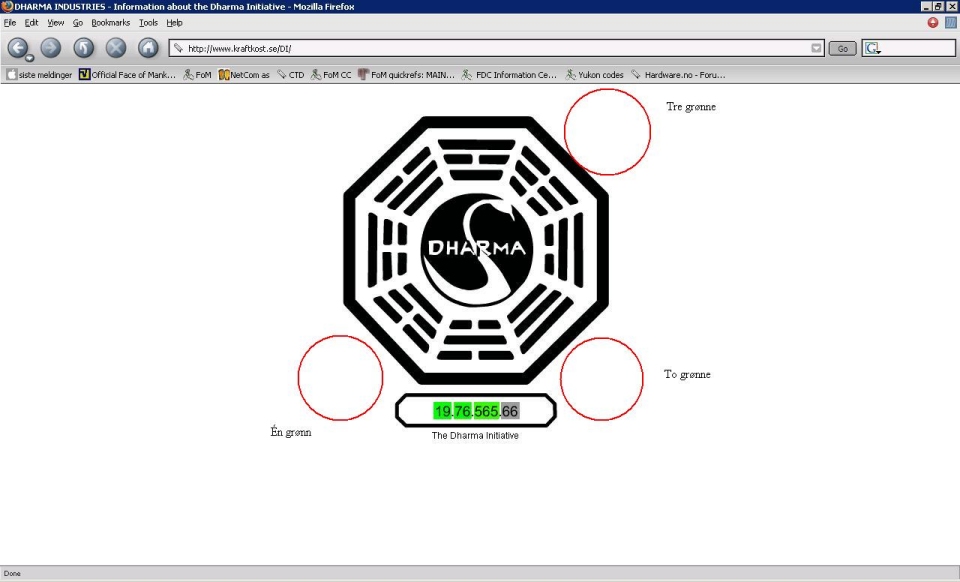
Task: Minimize the Firefox window
Action: click(x=926, y=6)
